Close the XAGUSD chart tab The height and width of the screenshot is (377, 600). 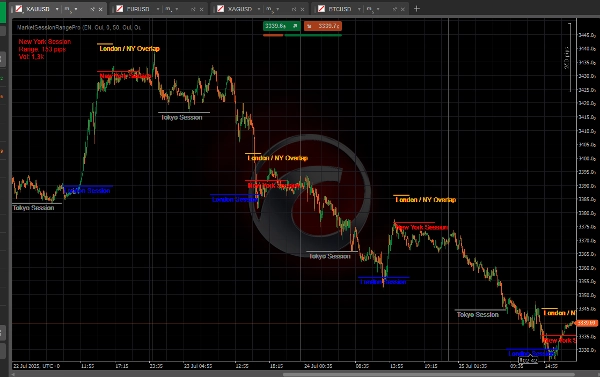(x=302, y=9)
